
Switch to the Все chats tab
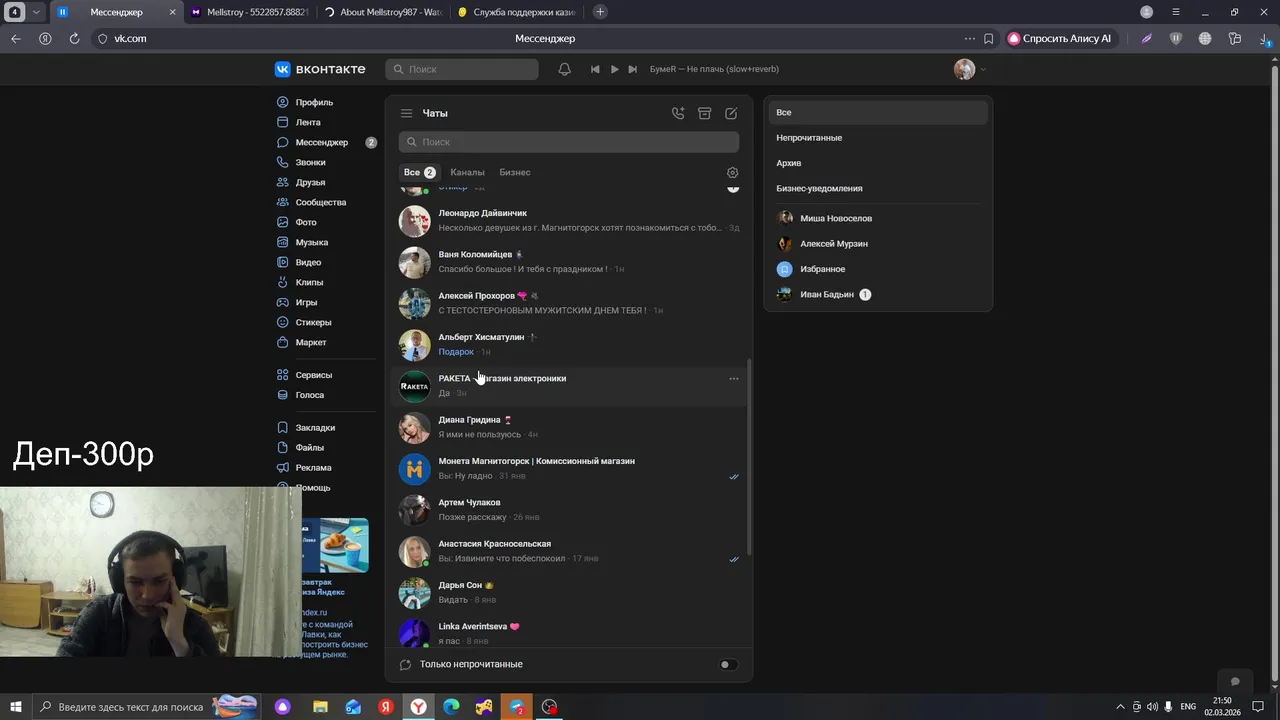tap(419, 172)
